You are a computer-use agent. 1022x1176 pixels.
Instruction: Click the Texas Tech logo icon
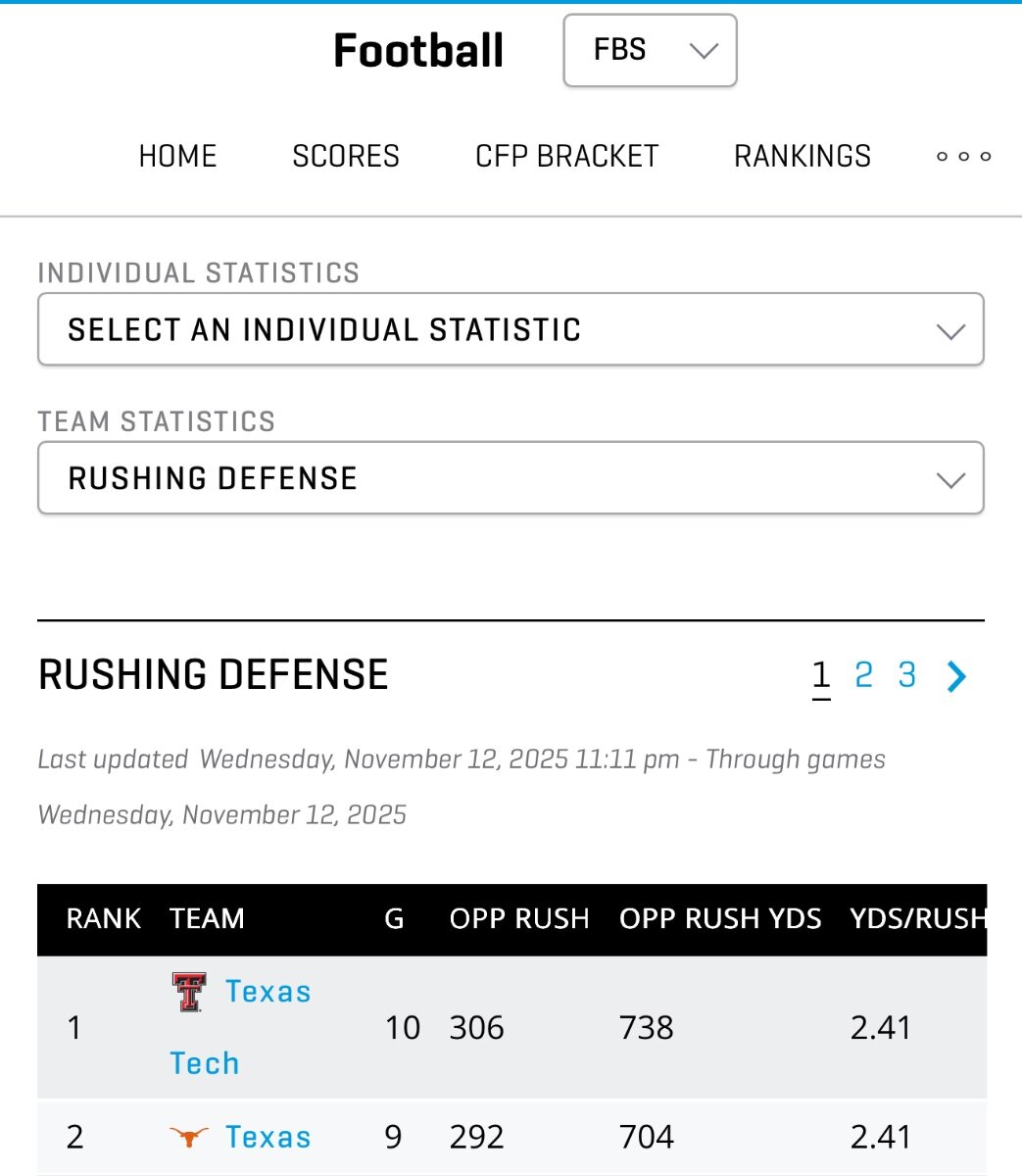point(189,992)
